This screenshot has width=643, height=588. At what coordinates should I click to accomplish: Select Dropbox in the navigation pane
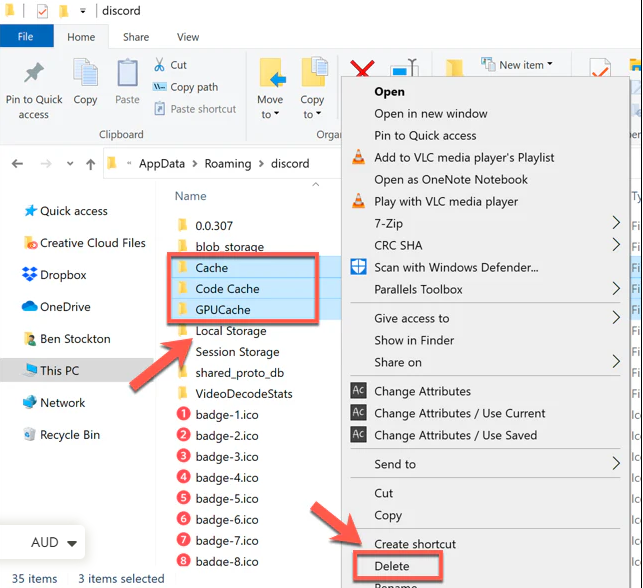[54, 275]
